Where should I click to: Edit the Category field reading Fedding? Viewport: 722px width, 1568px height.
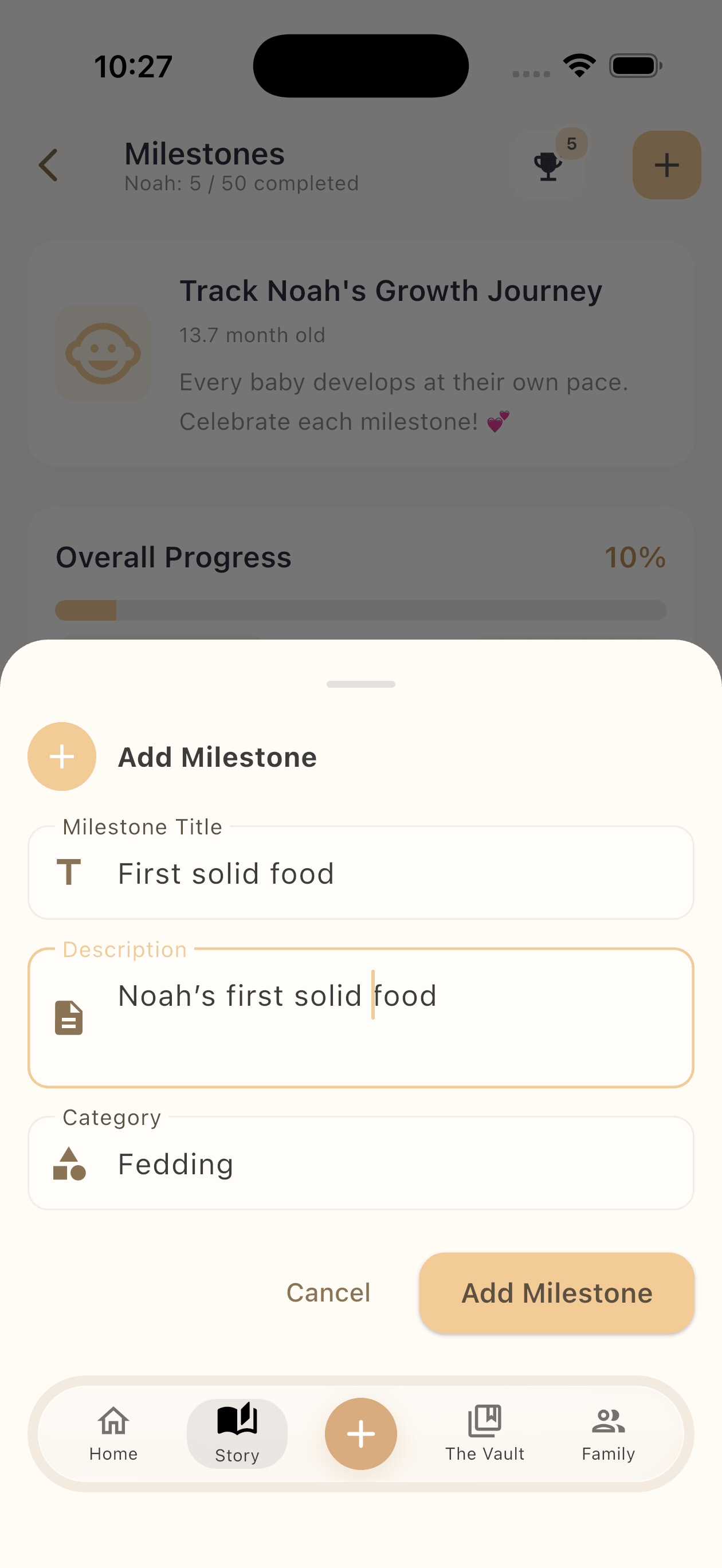(x=361, y=1163)
